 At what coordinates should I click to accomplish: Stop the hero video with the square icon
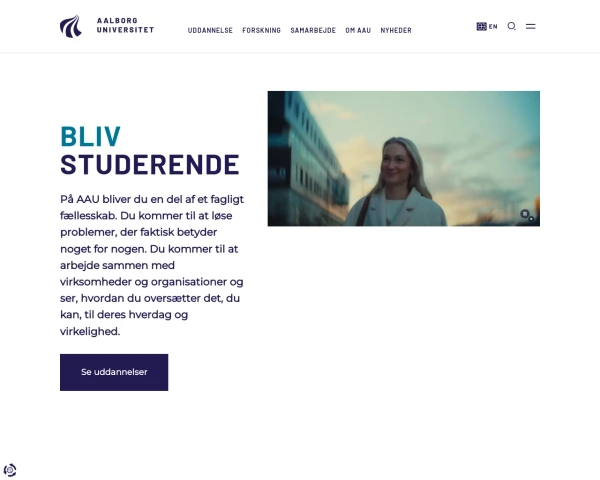[525, 214]
